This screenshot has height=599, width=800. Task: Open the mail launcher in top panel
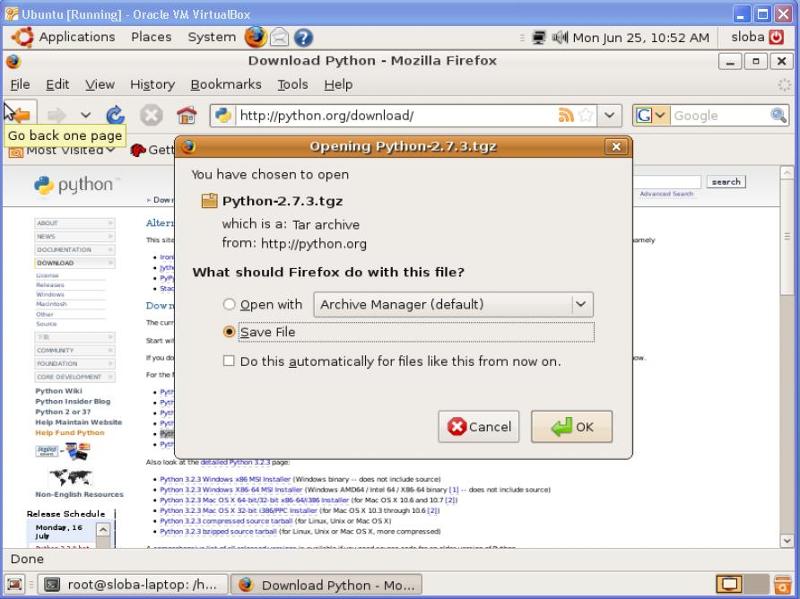[x=280, y=37]
